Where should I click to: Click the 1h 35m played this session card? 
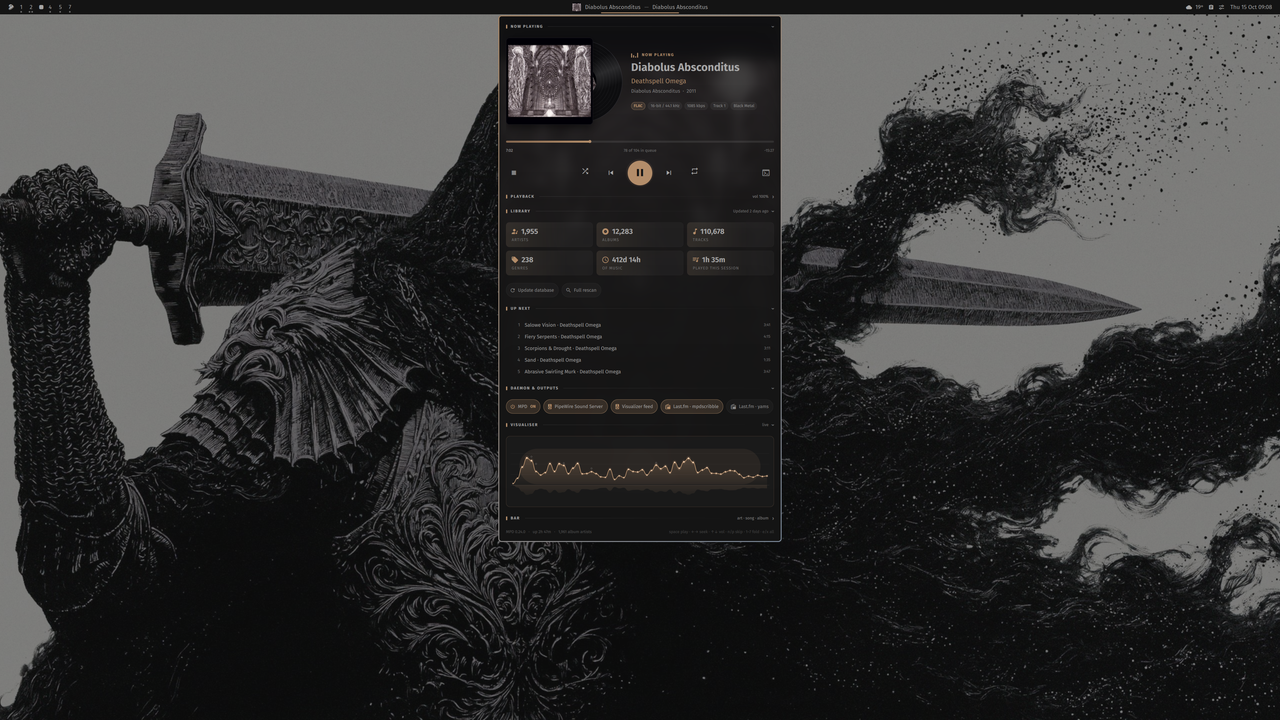730,263
